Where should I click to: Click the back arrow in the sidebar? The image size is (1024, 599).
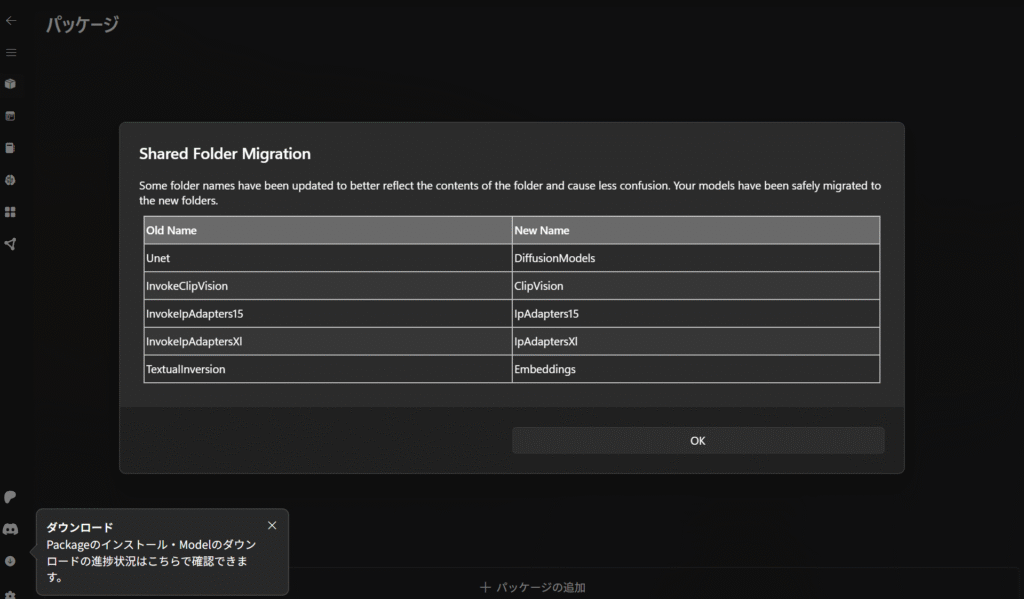click(x=11, y=20)
